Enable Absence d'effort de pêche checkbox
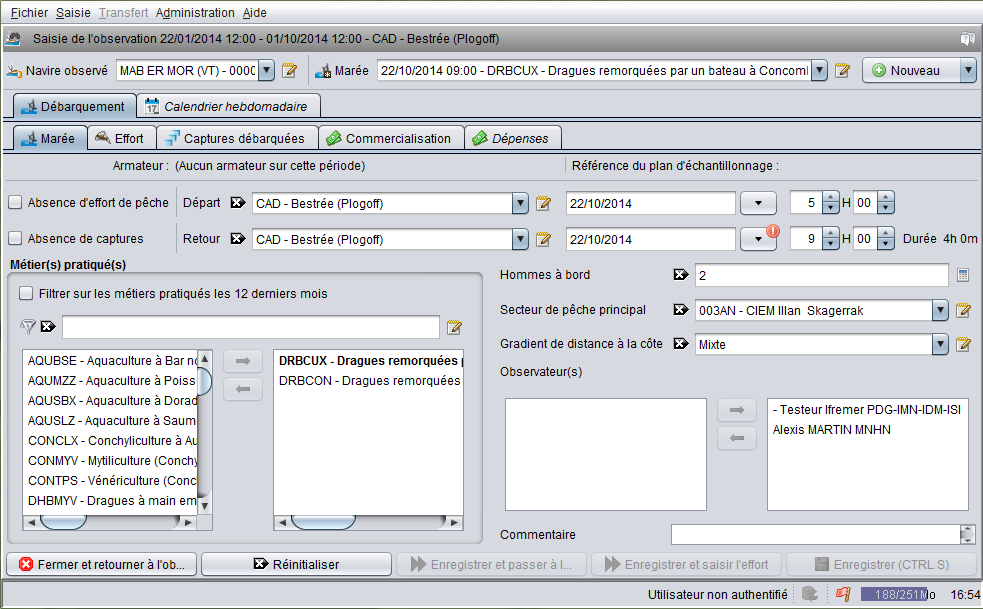Screen dimensions: 983x609 [16, 203]
